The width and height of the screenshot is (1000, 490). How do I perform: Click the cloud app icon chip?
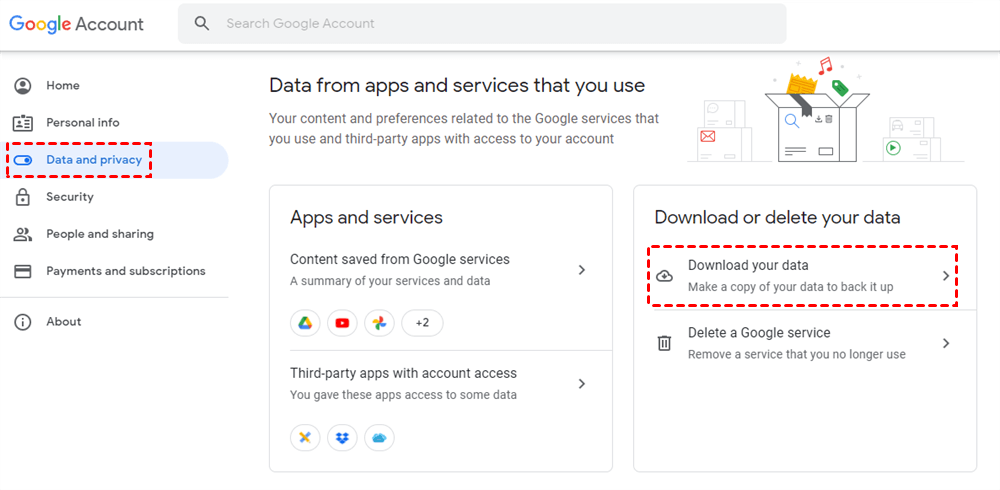(379, 438)
